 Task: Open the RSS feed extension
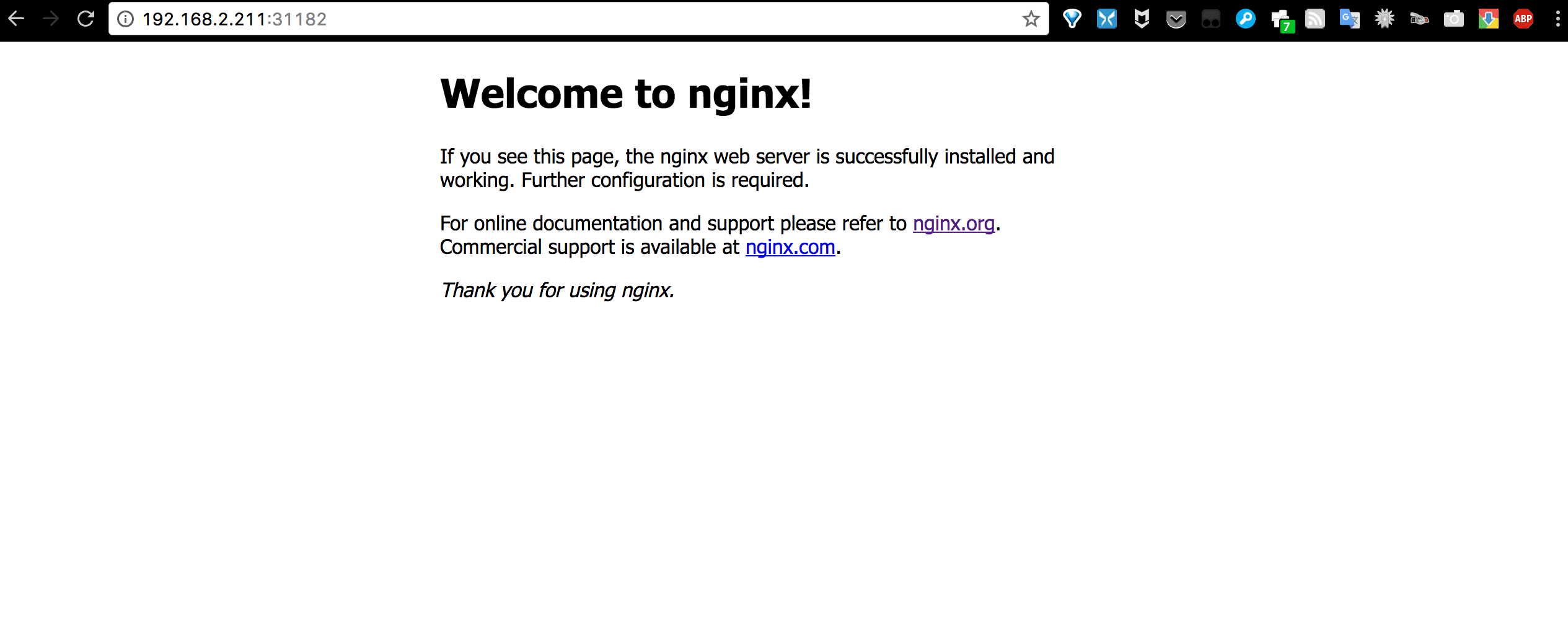pos(1315,19)
